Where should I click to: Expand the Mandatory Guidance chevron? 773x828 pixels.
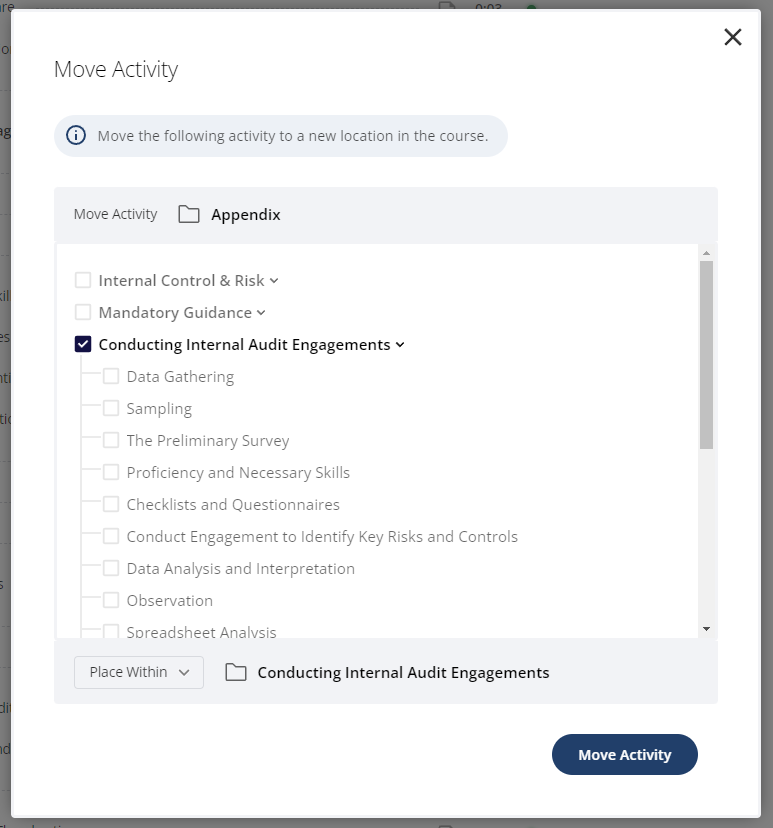click(x=261, y=313)
